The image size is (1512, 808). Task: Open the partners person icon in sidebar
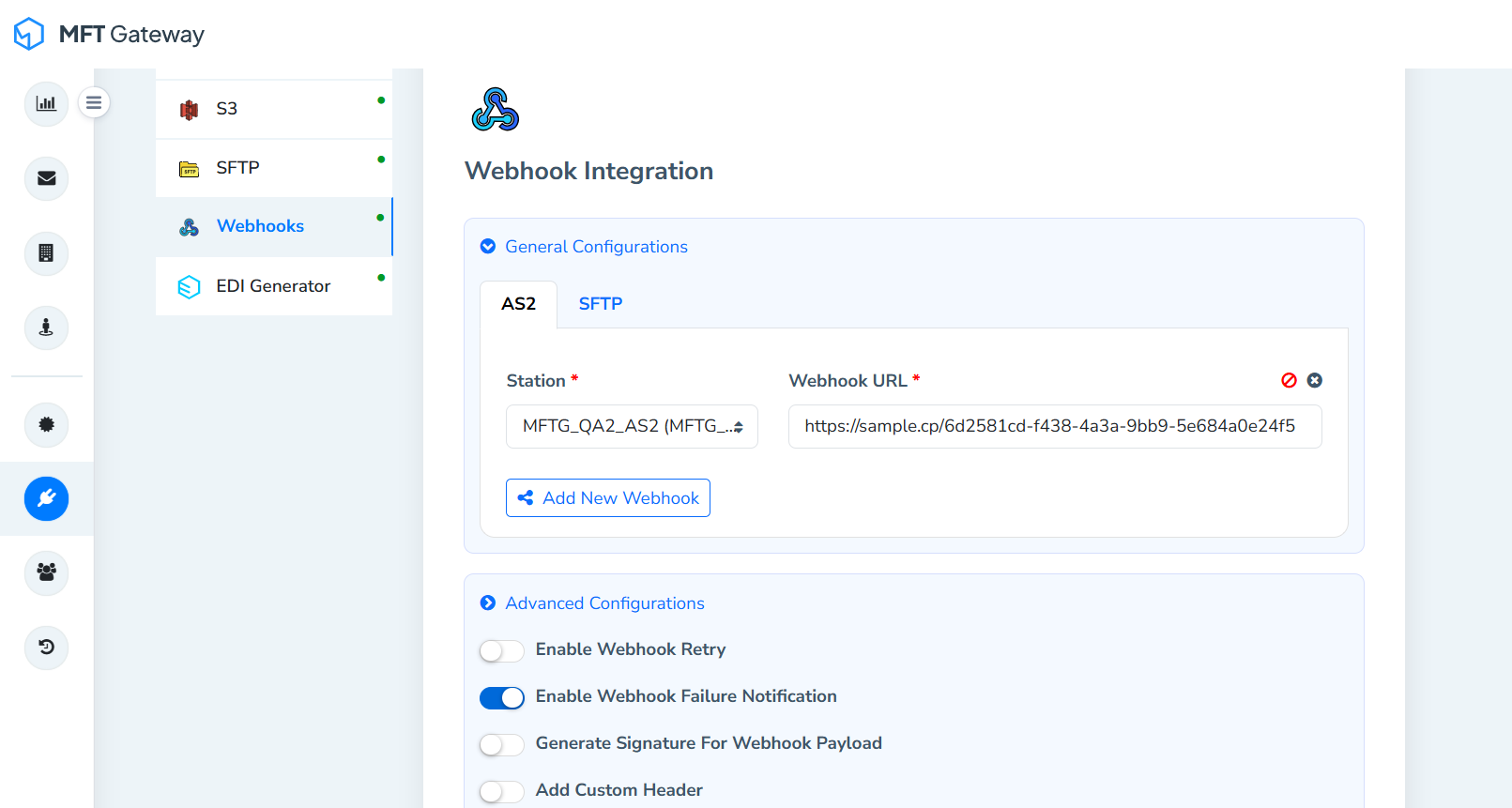(x=46, y=328)
